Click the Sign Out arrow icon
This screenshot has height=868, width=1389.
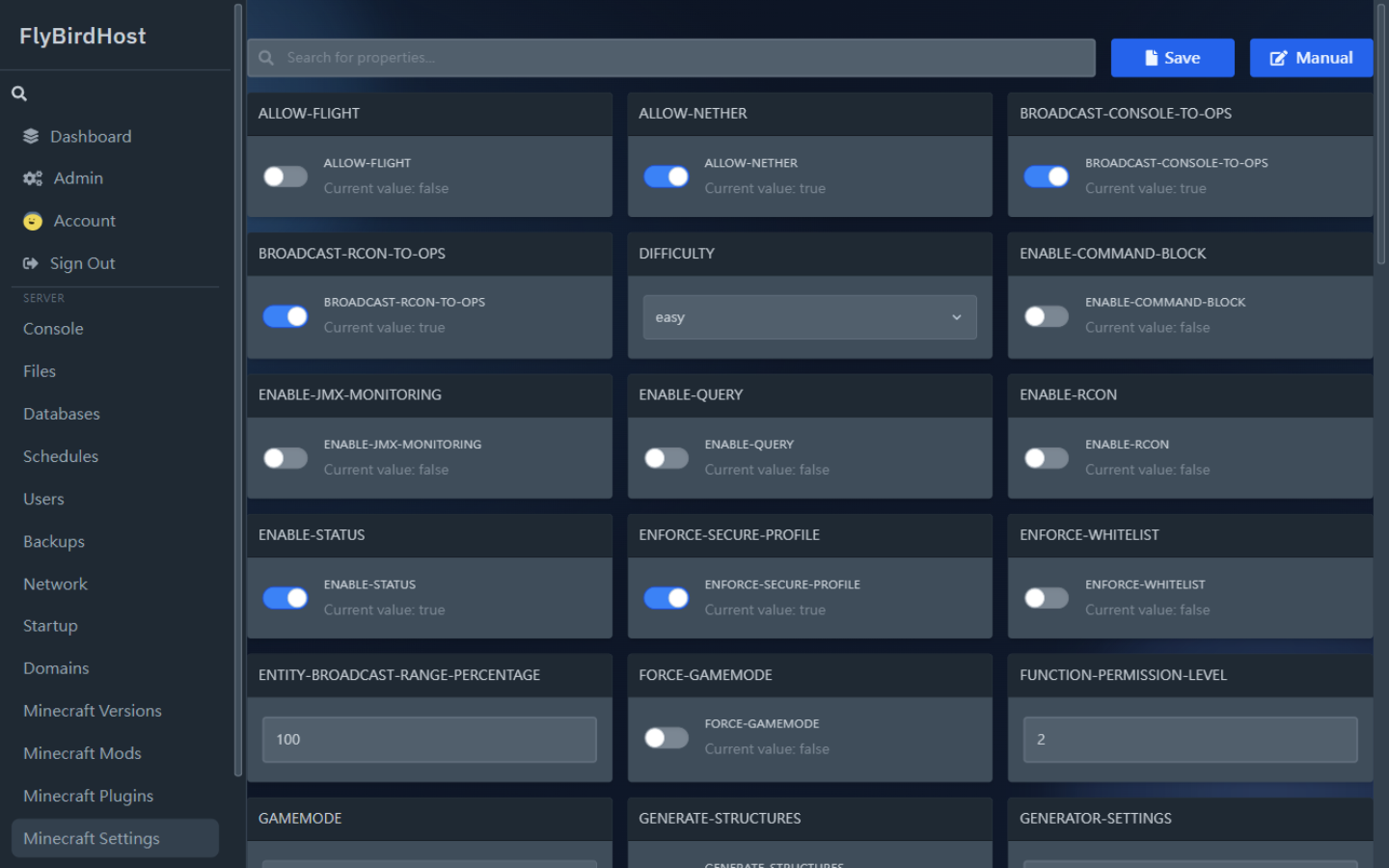(31, 263)
